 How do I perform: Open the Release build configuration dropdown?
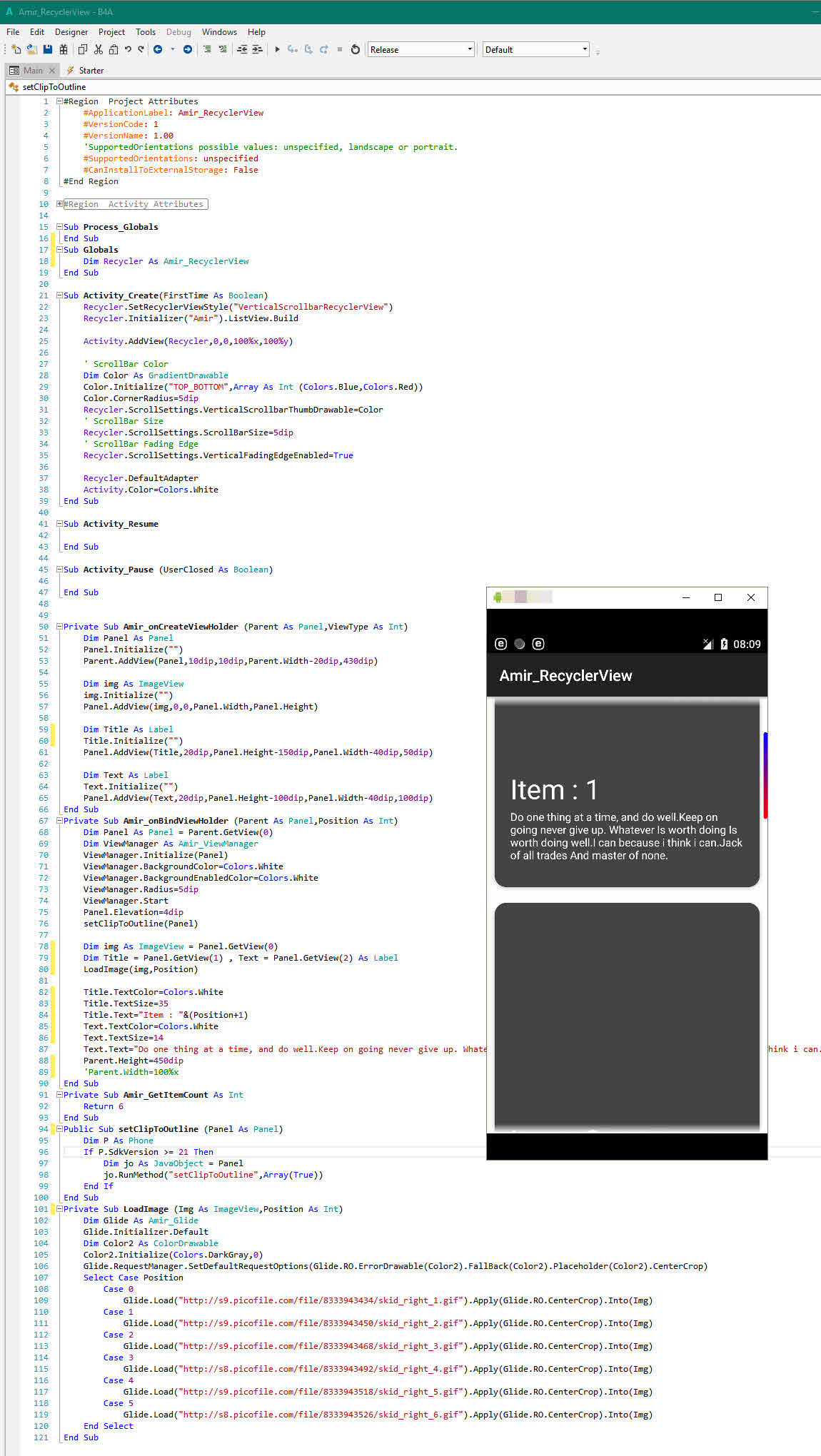[x=421, y=49]
